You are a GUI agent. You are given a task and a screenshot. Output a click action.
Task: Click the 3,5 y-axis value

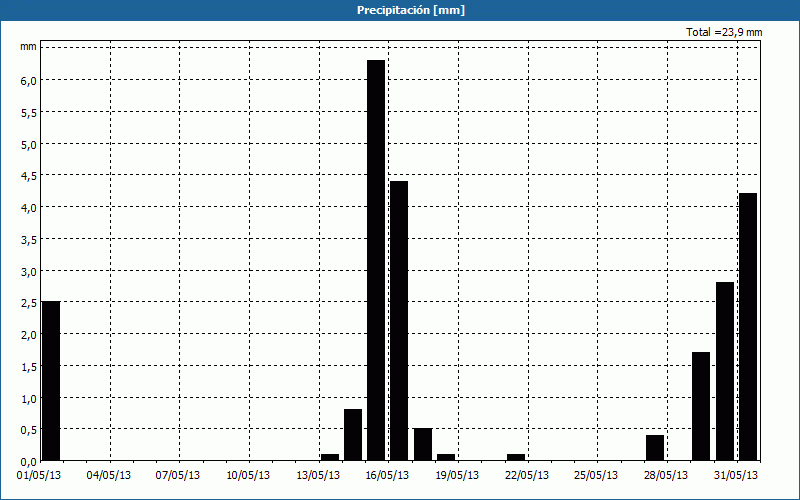coord(29,240)
